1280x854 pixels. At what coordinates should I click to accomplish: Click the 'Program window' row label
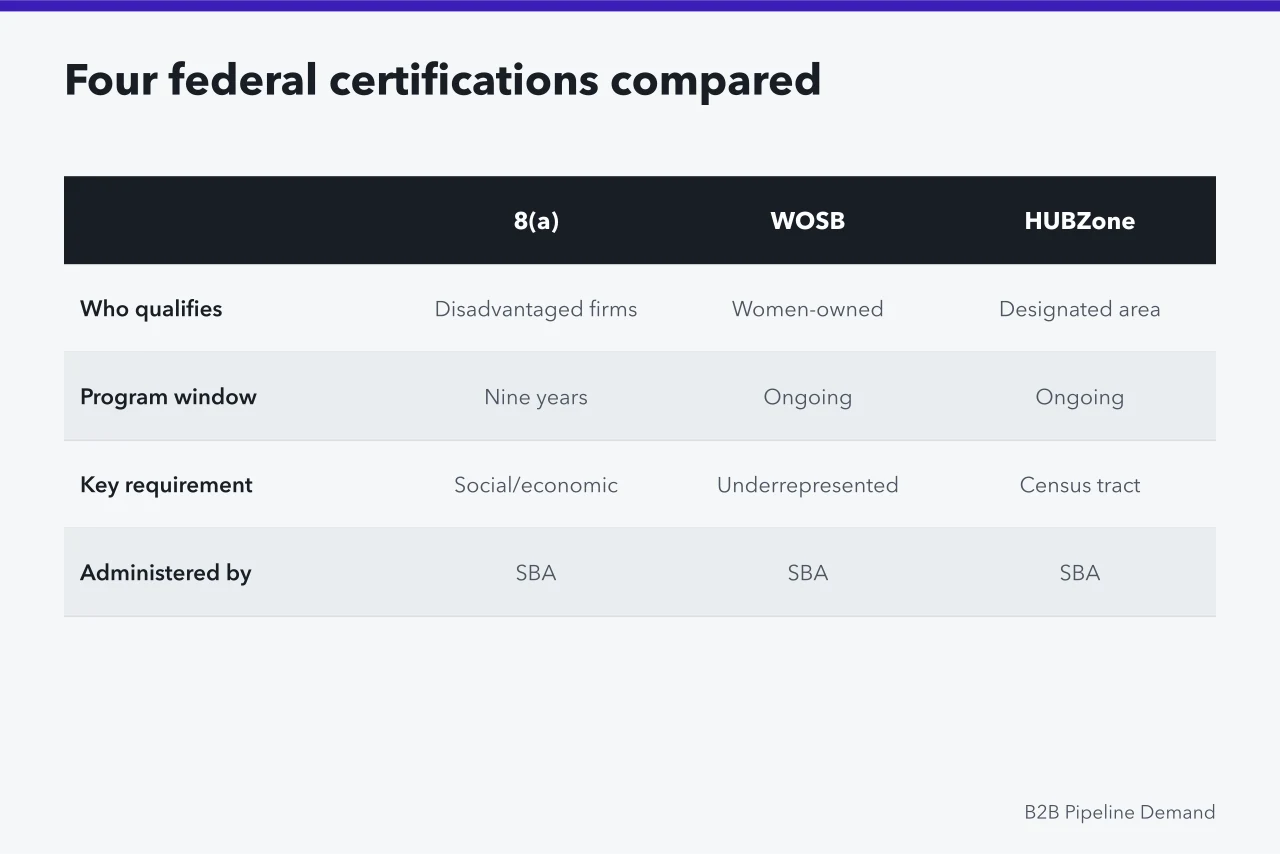coord(168,397)
